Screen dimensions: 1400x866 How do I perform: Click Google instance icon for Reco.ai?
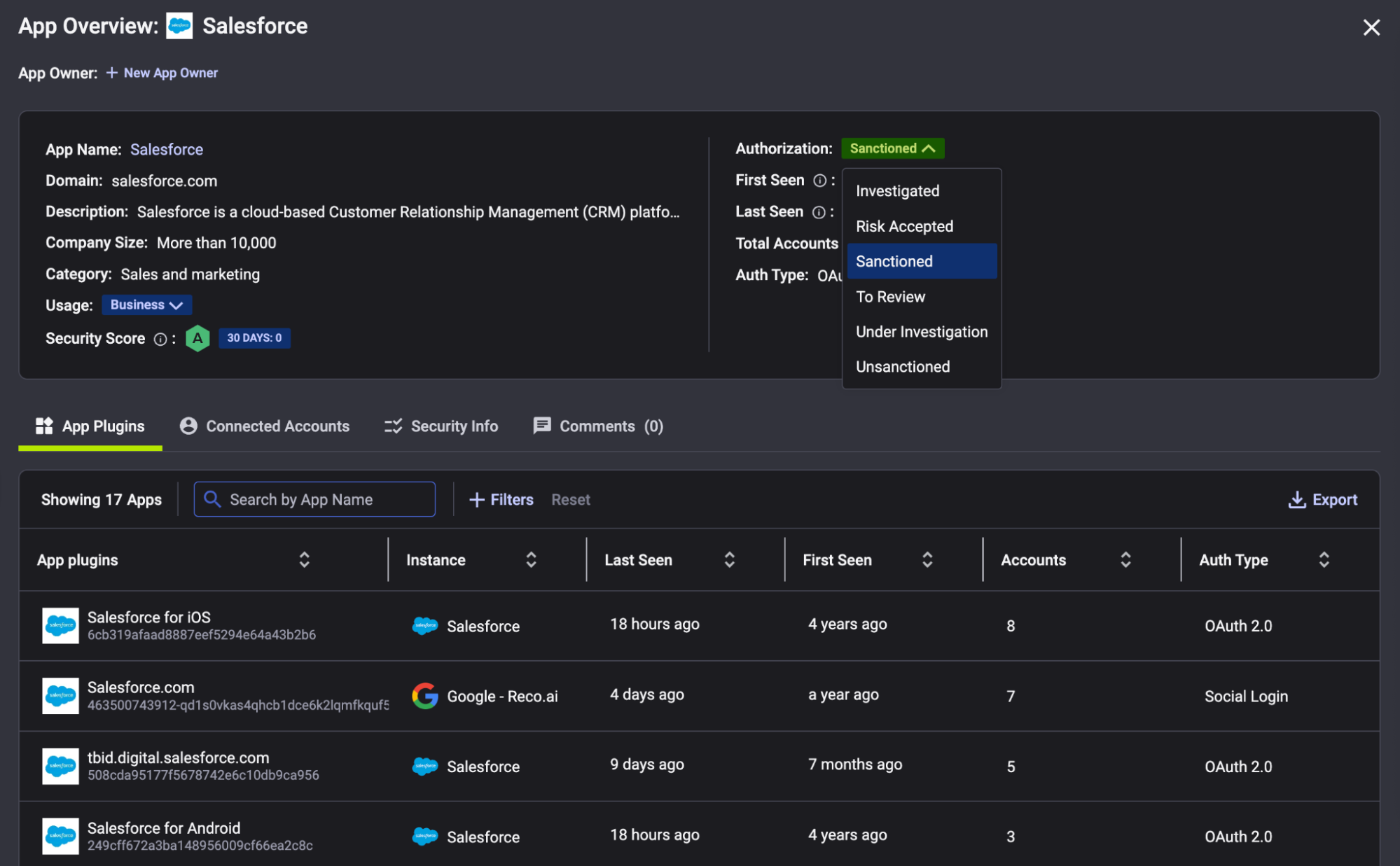pyautogui.click(x=425, y=696)
